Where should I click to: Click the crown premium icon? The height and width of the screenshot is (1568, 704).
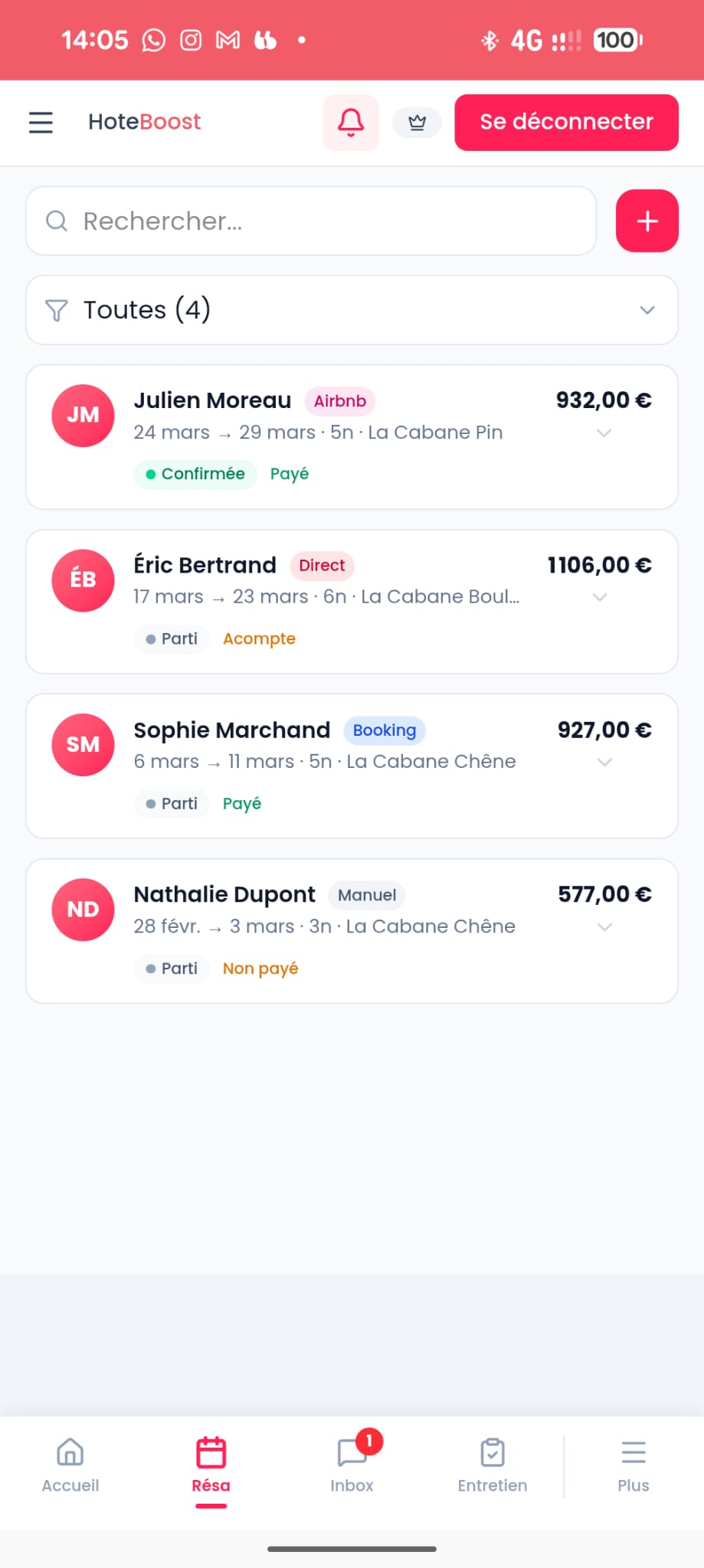point(417,122)
